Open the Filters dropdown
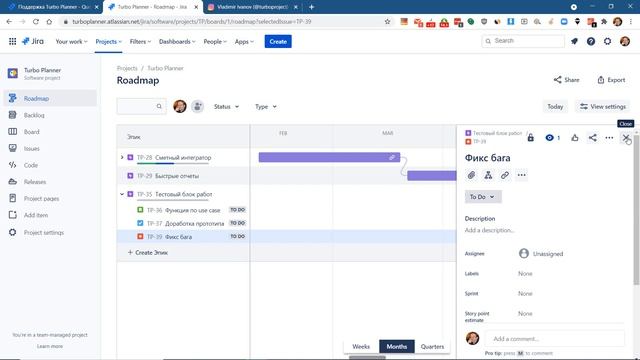Screen dimensions: 640x360 click(x=140, y=42)
